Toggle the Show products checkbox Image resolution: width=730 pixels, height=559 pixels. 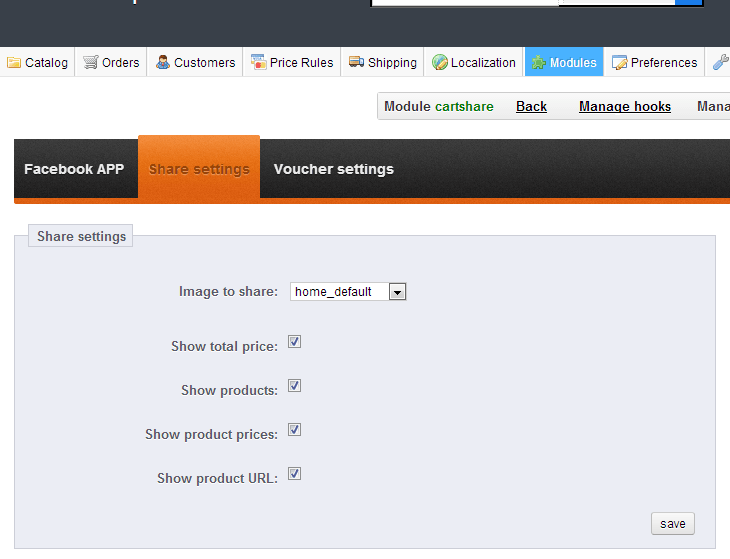pyautogui.click(x=294, y=386)
